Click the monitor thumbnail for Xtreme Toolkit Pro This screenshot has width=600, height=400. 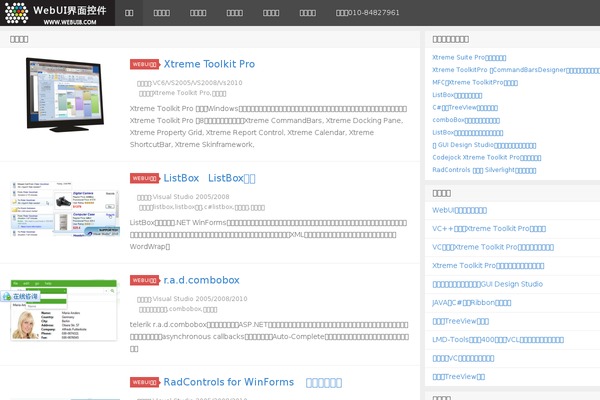[x=65, y=95]
